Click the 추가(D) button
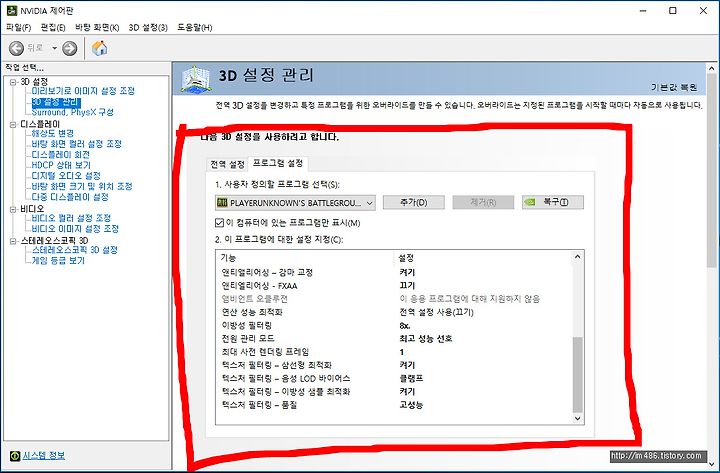The width and height of the screenshot is (720, 473). [414, 202]
